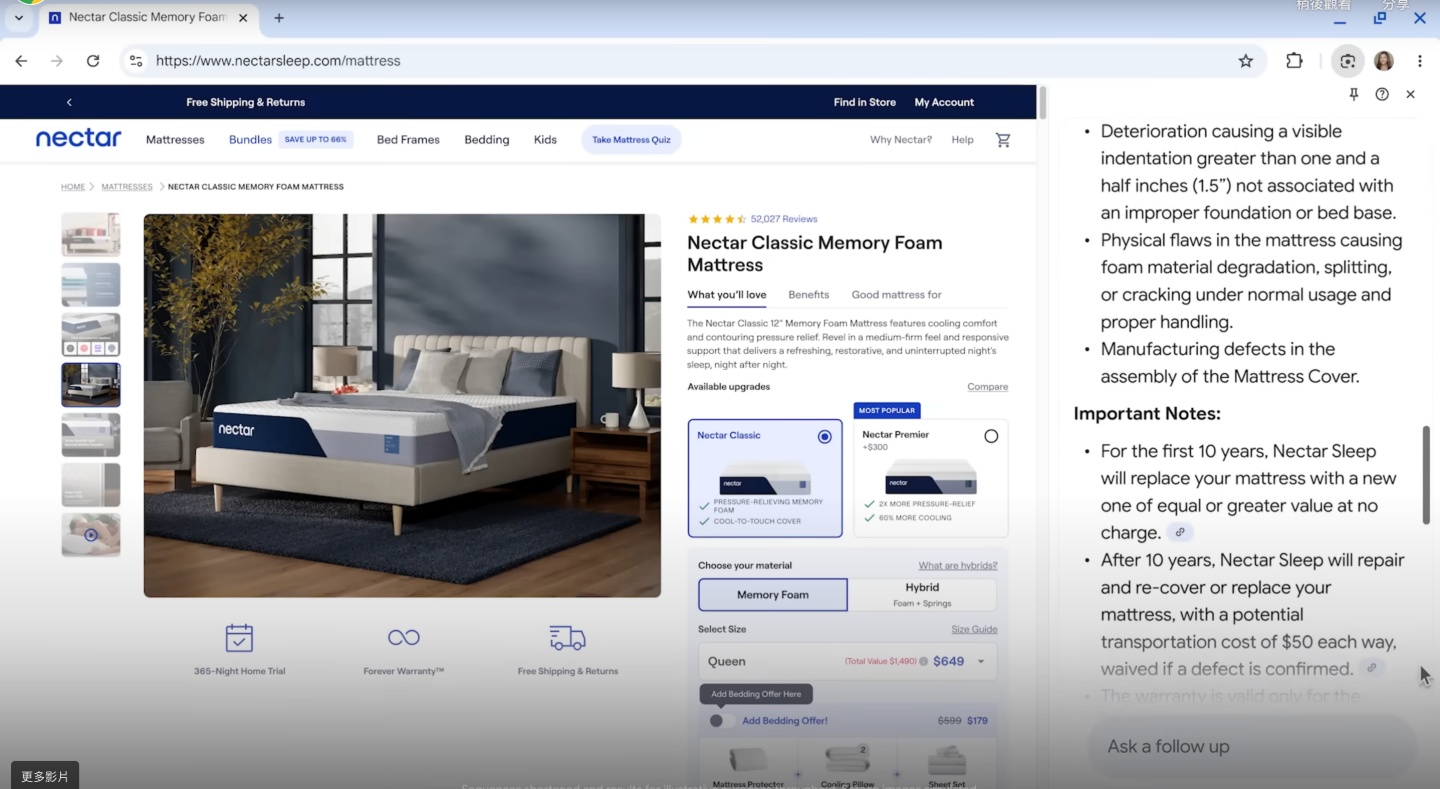This screenshot has width=1440, height=789.
Task: Open the Size Guide link
Action: [x=974, y=630]
